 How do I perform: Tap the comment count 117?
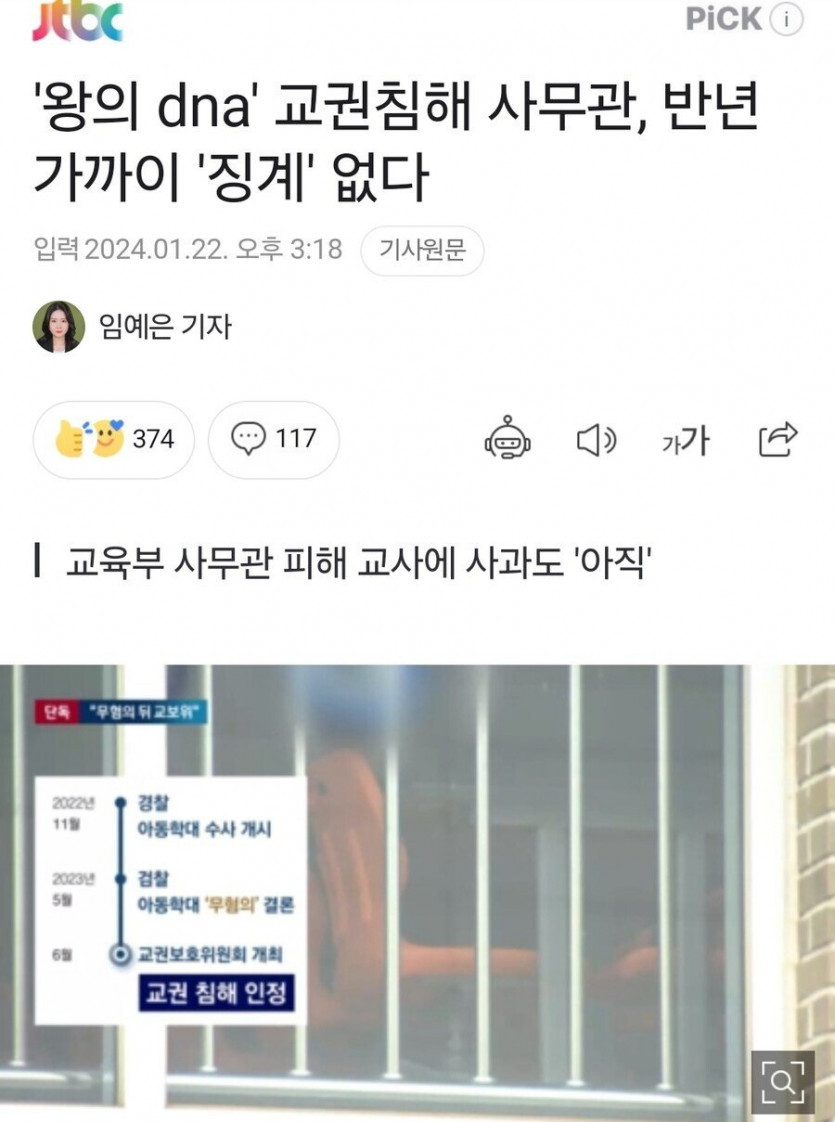click(296, 438)
